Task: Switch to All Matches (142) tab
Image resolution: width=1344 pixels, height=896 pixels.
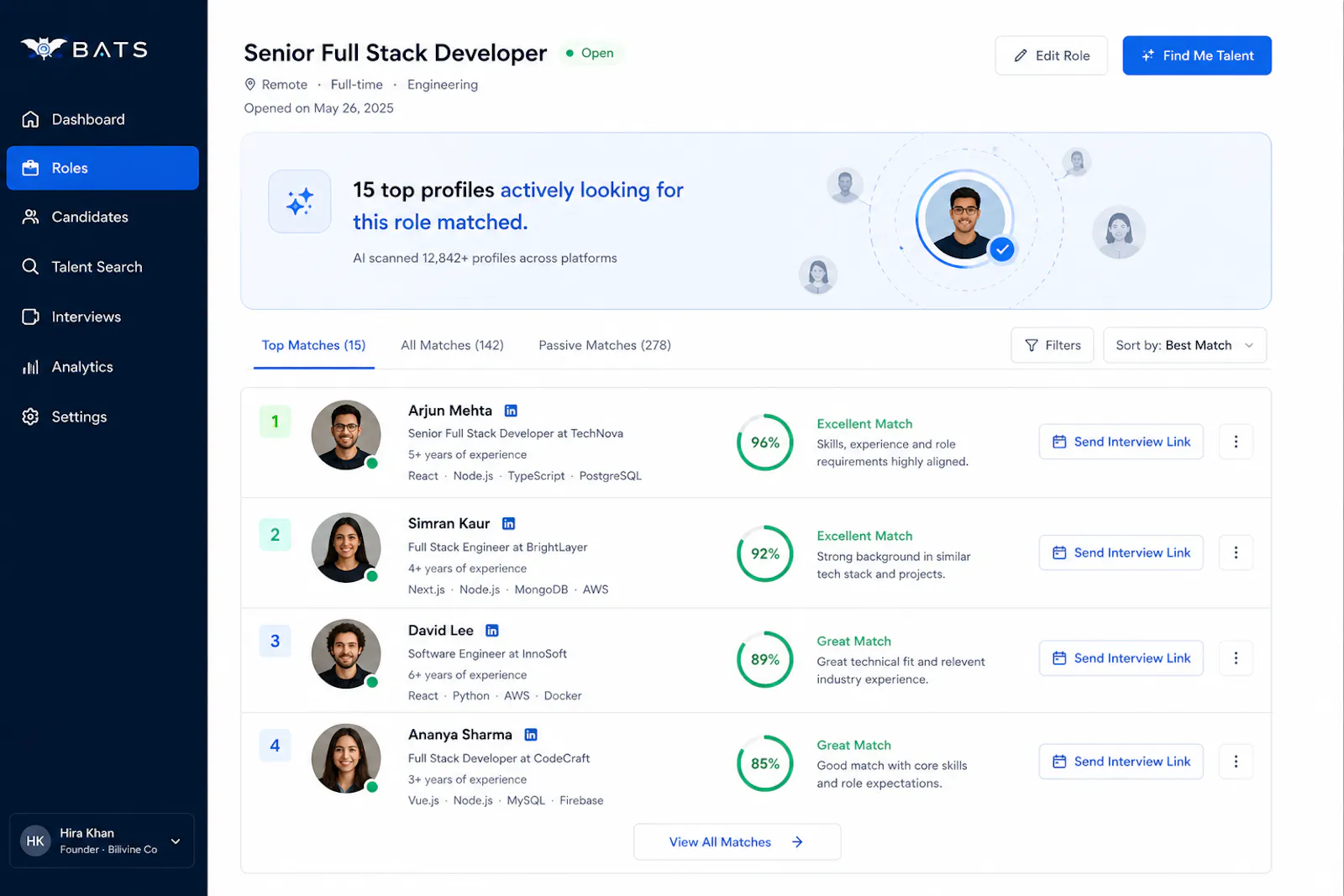Action: (x=452, y=345)
